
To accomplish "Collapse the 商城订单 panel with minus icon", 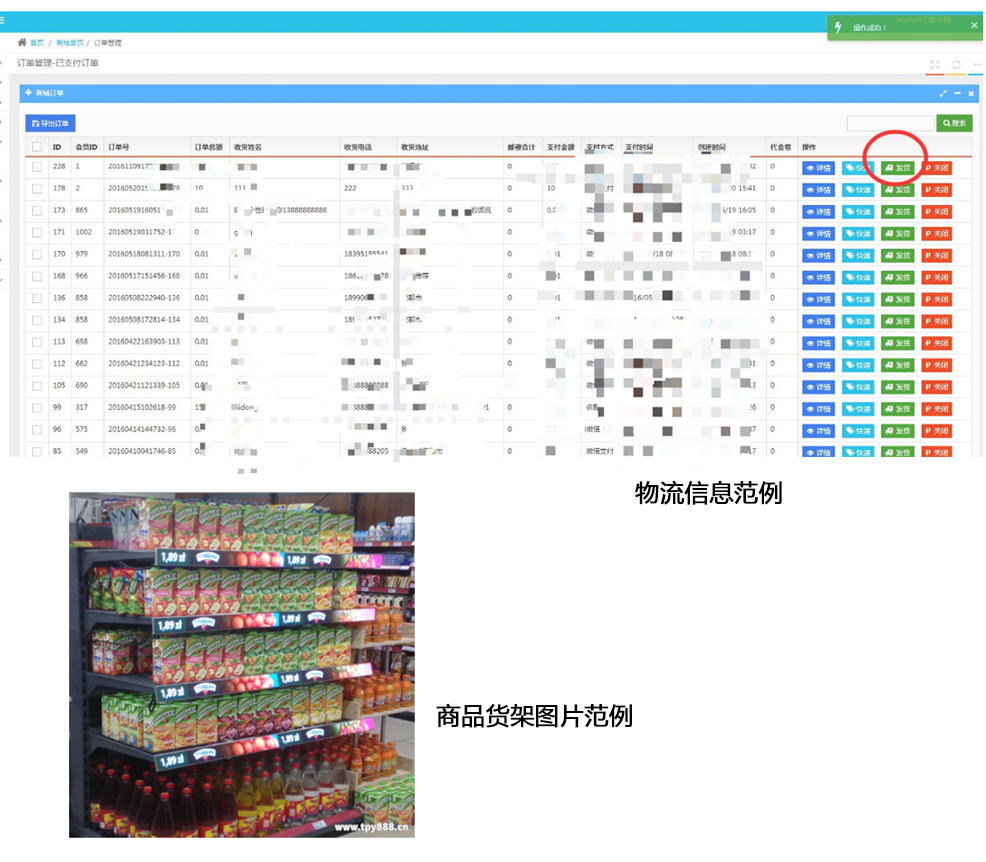I will coord(957,93).
